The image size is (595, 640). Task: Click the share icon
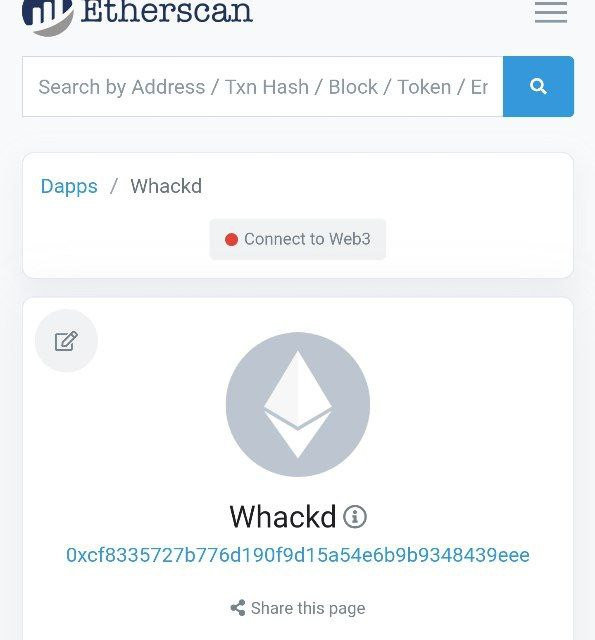pyautogui.click(x=238, y=608)
